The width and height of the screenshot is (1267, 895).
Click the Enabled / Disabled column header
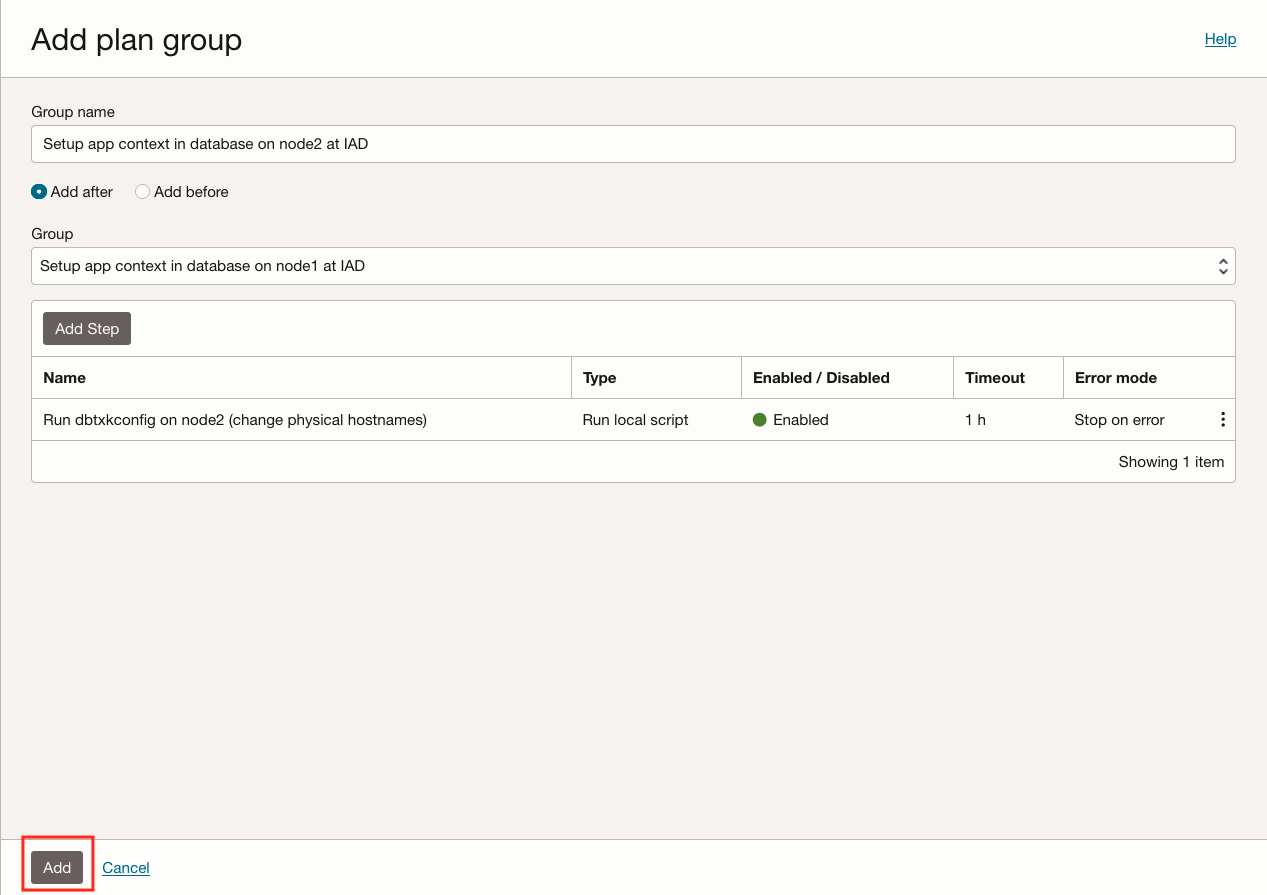point(821,378)
